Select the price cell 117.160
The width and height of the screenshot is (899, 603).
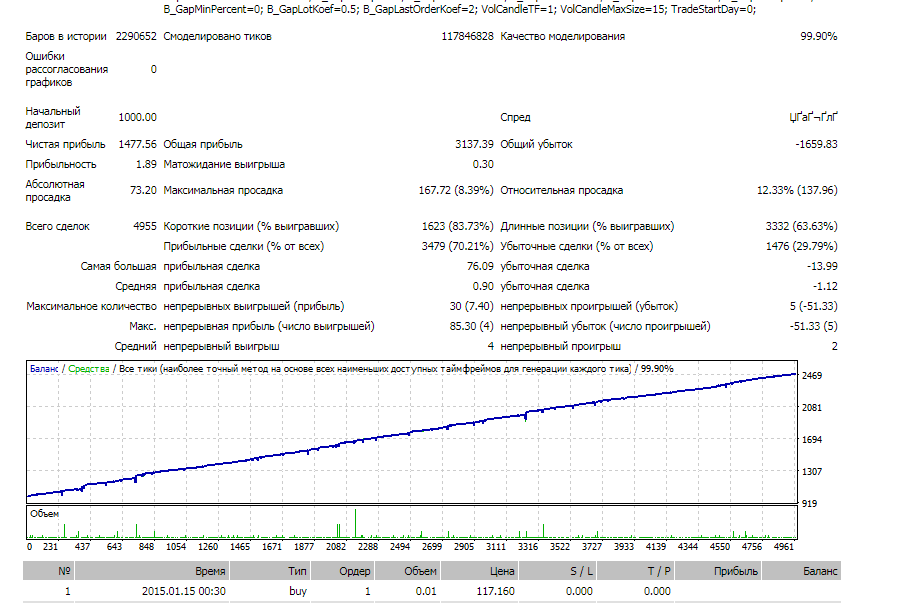495,591
